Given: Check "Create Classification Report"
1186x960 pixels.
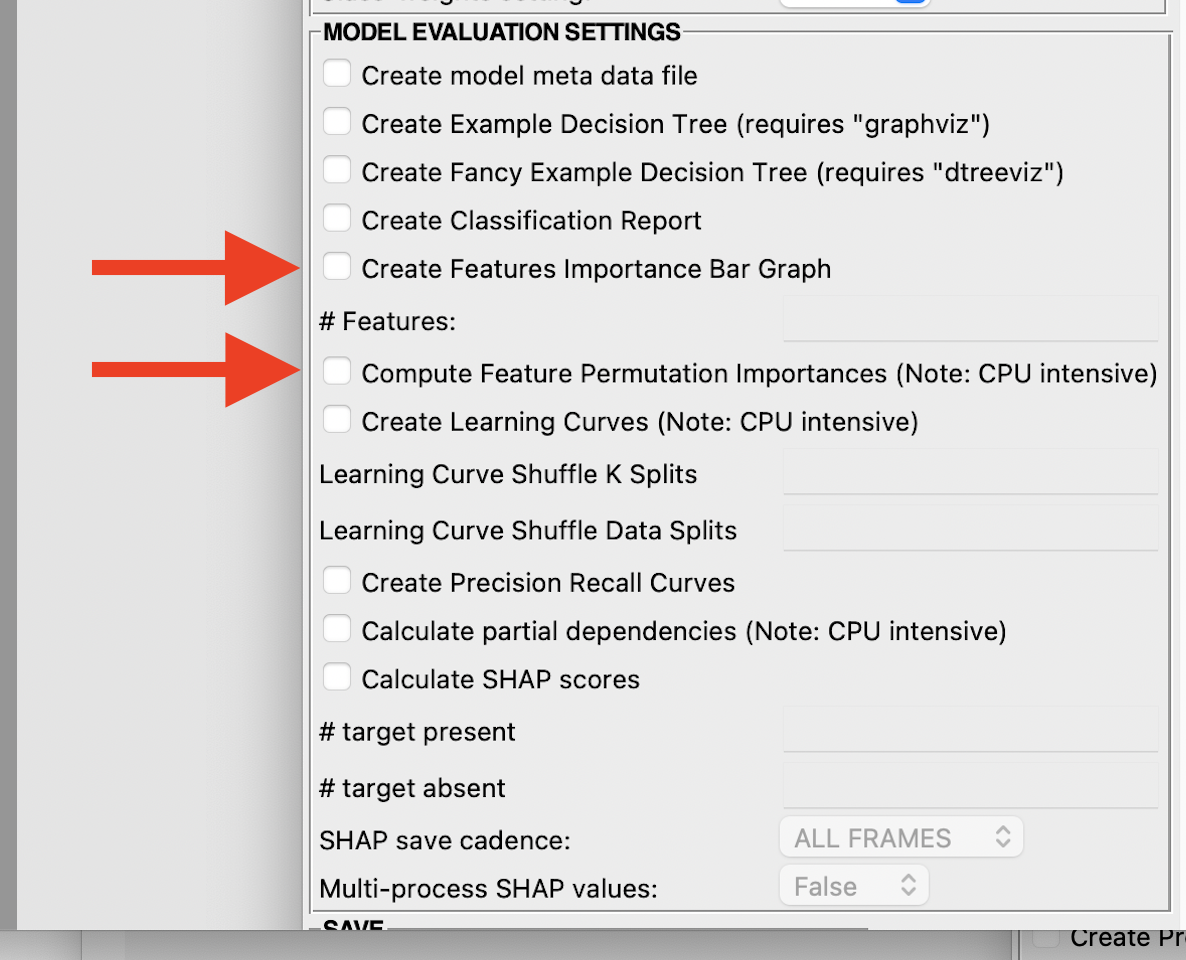Looking at the screenshot, I should 337,217.
